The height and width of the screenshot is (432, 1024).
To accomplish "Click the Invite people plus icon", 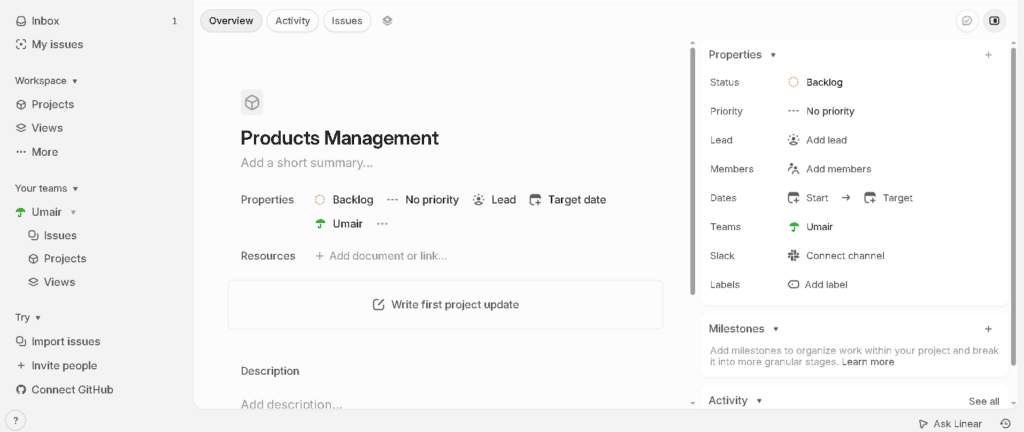I will point(21,365).
